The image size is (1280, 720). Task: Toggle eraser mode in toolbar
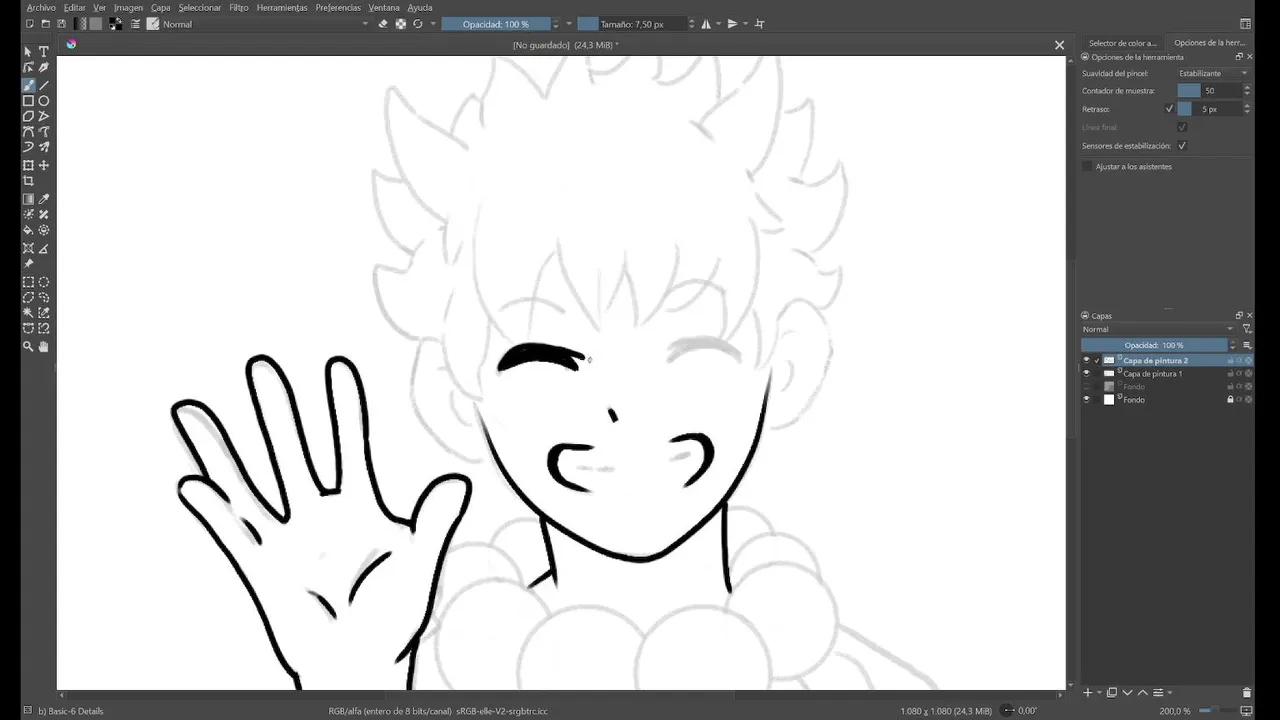click(383, 24)
